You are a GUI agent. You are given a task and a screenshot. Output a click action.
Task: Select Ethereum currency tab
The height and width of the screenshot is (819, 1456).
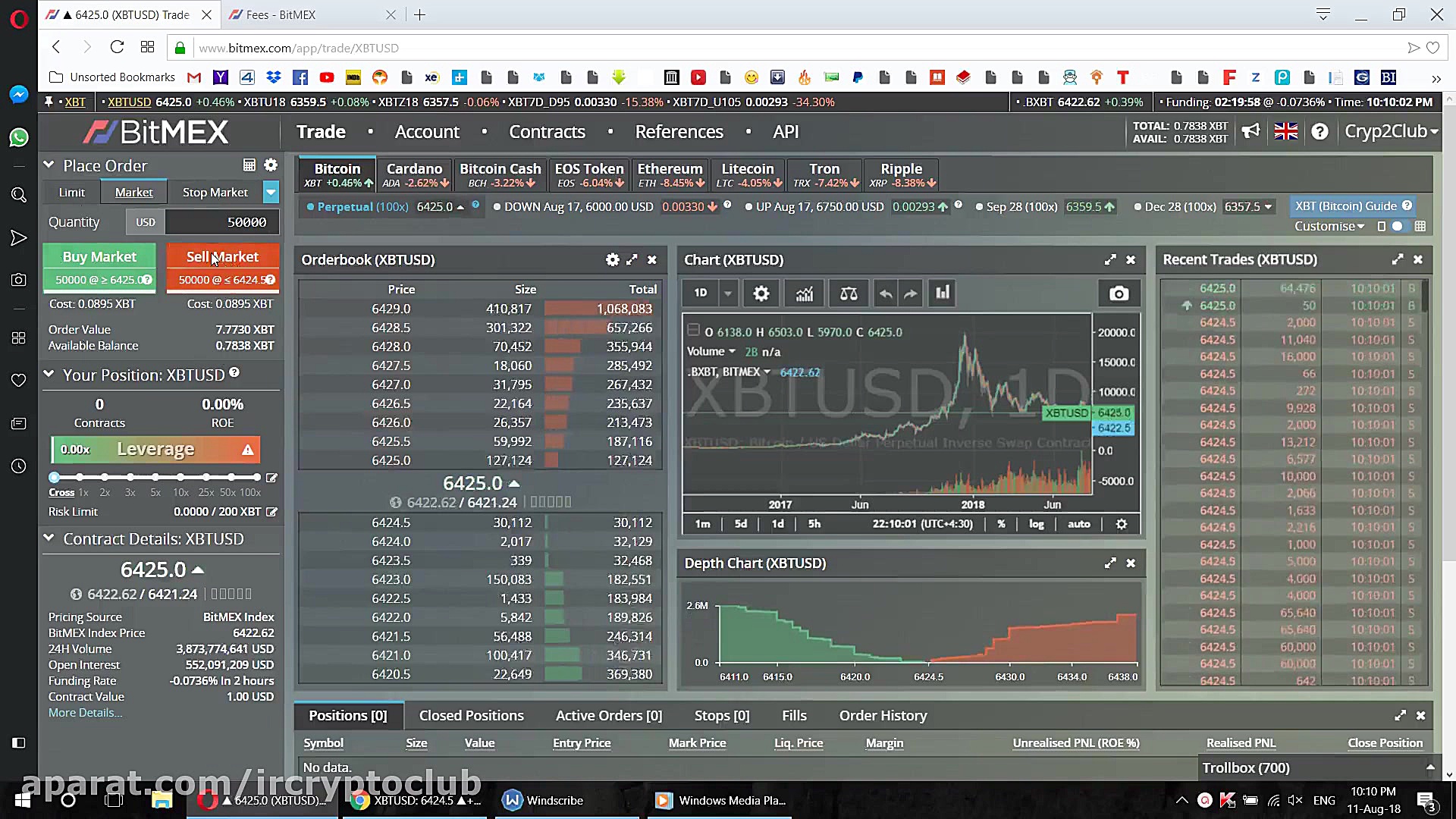pyautogui.click(x=670, y=174)
